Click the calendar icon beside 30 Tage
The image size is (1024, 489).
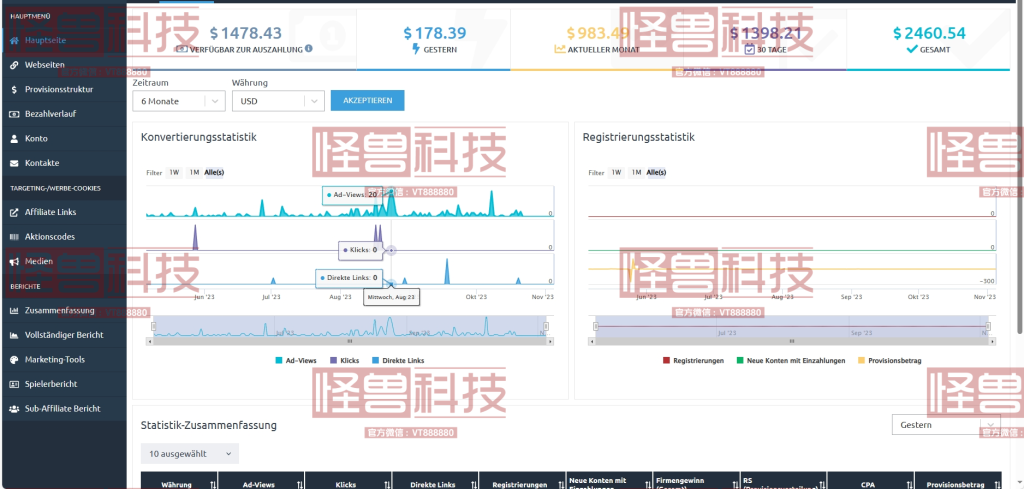tap(750, 49)
